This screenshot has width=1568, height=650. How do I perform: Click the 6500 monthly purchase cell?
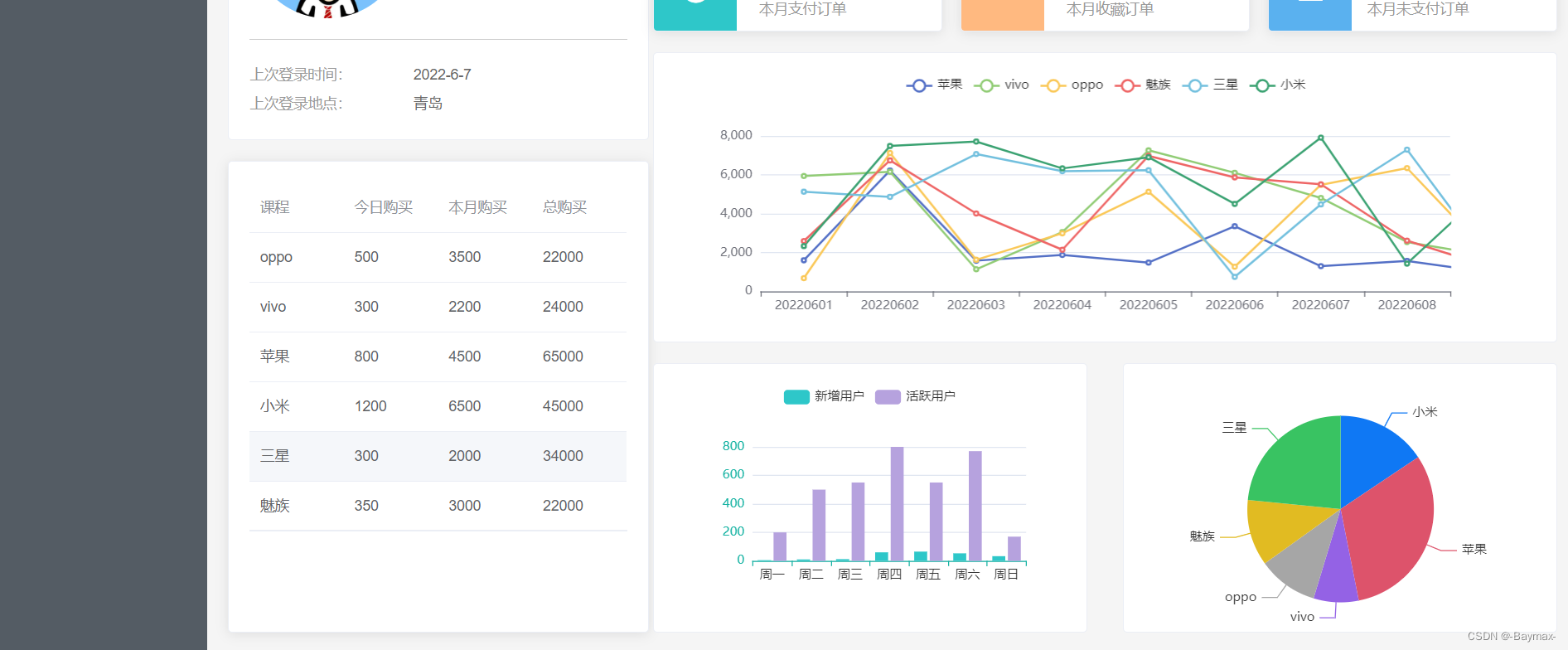click(x=465, y=406)
